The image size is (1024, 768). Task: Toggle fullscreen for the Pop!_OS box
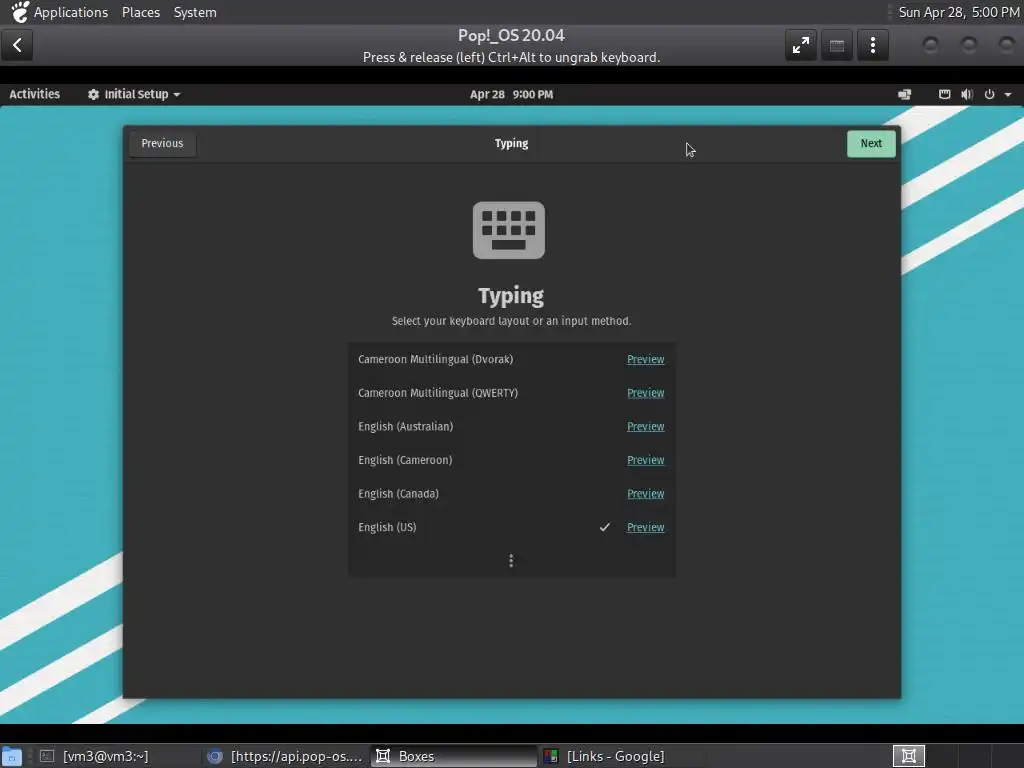tap(801, 45)
